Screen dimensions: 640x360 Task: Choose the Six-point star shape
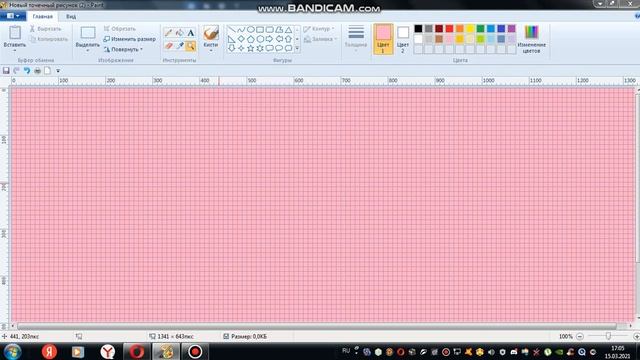point(260,48)
